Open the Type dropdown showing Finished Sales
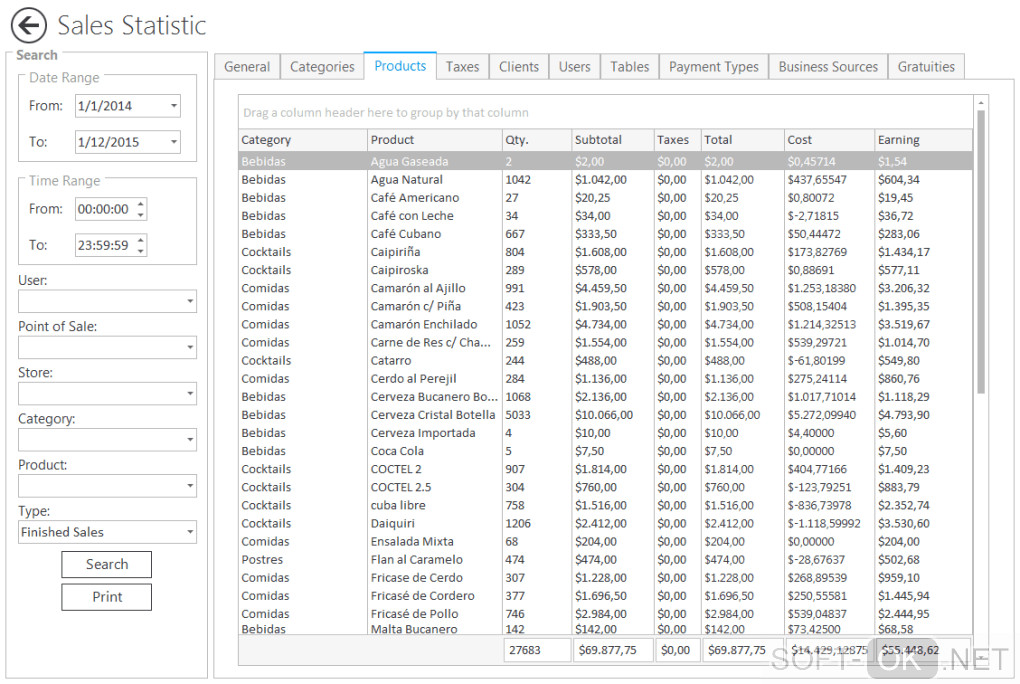Viewport: 1020px width, 684px height. coord(190,532)
